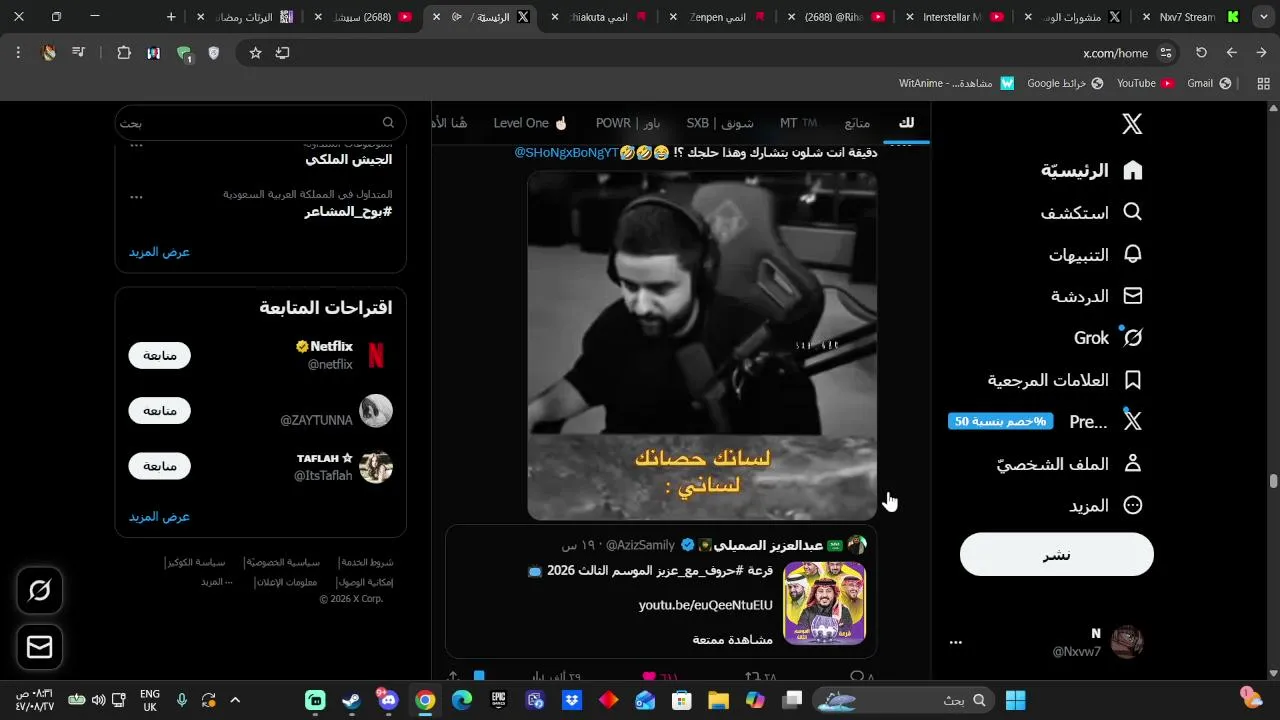Open the Premium discount sidebar item
Screen dimensions: 1280x720
(1045, 422)
